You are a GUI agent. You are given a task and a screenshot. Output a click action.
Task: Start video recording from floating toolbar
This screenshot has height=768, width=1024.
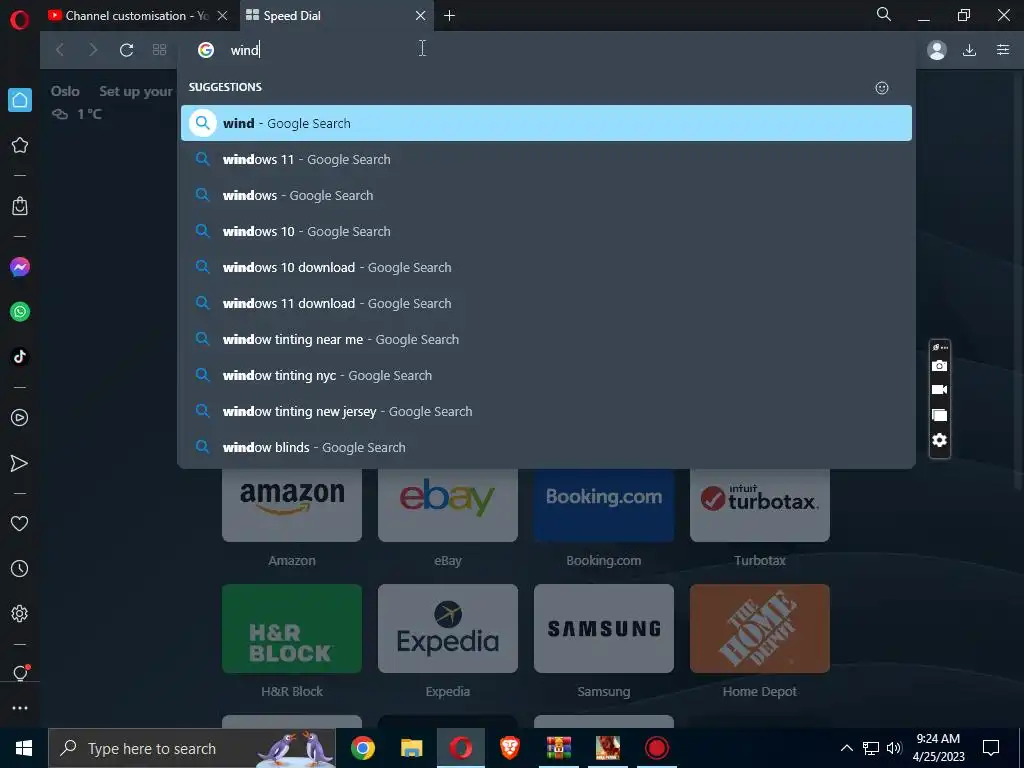click(x=939, y=390)
